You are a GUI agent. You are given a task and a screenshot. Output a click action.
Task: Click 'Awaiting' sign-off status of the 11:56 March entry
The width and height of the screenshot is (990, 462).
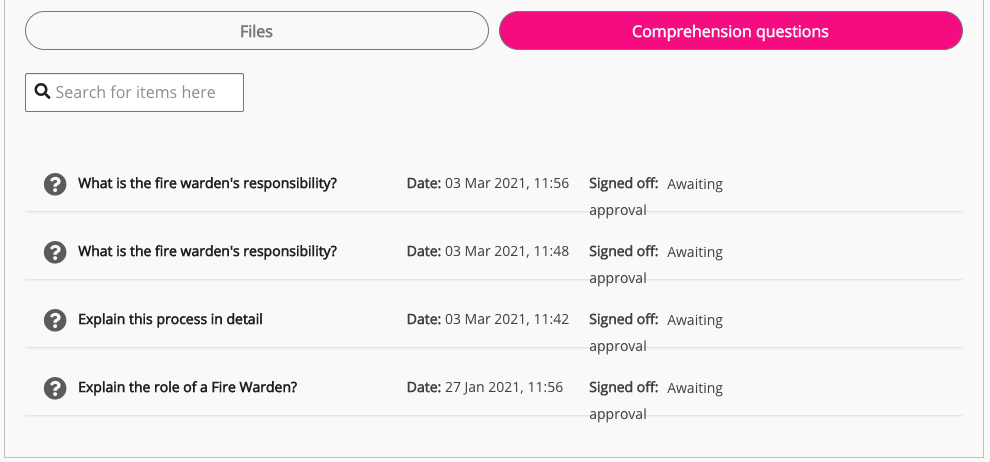click(x=694, y=184)
